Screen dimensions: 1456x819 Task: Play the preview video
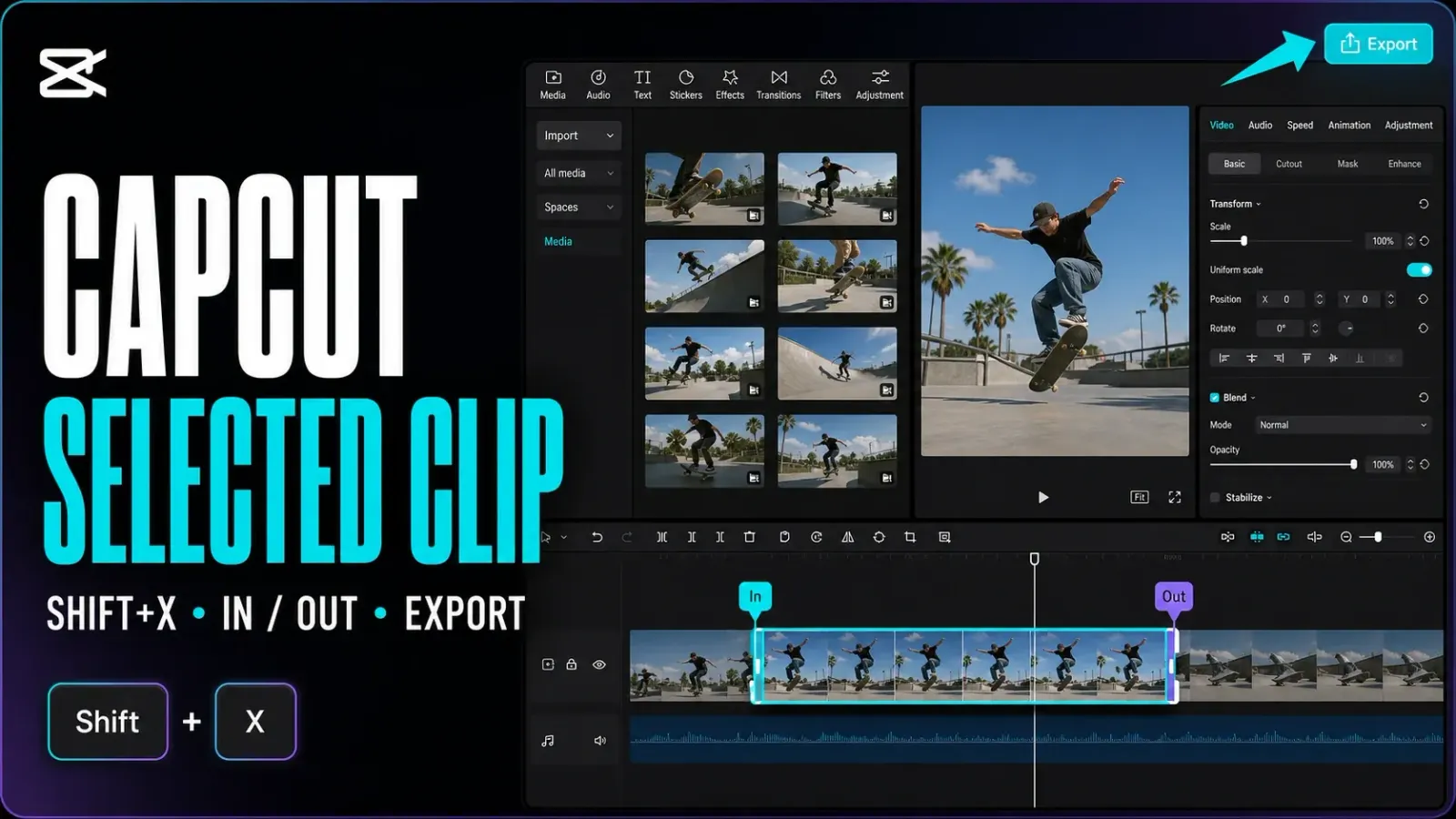(1043, 497)
